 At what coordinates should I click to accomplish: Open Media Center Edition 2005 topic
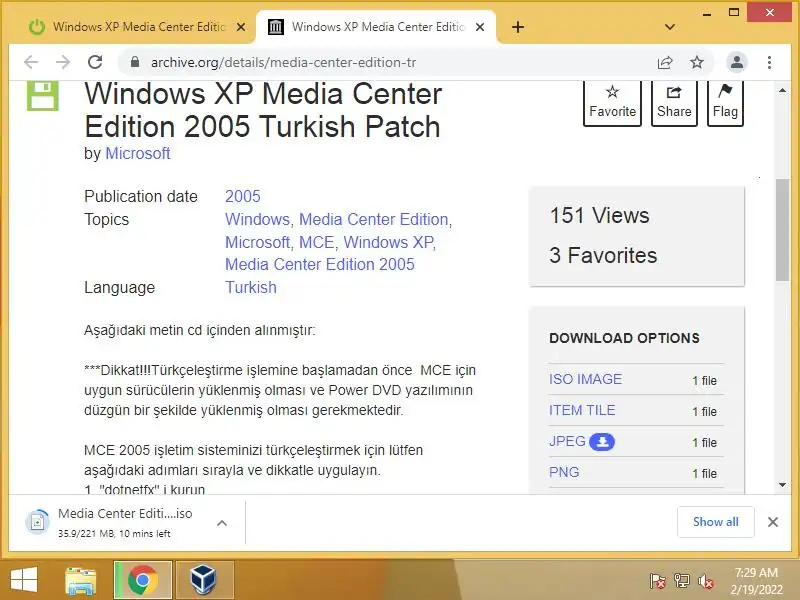[x=320, y=264]
